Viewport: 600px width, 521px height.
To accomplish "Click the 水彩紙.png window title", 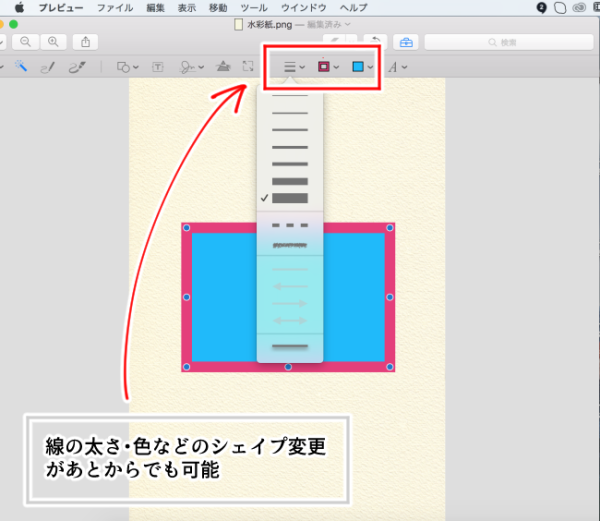I will tap(269, 25).
